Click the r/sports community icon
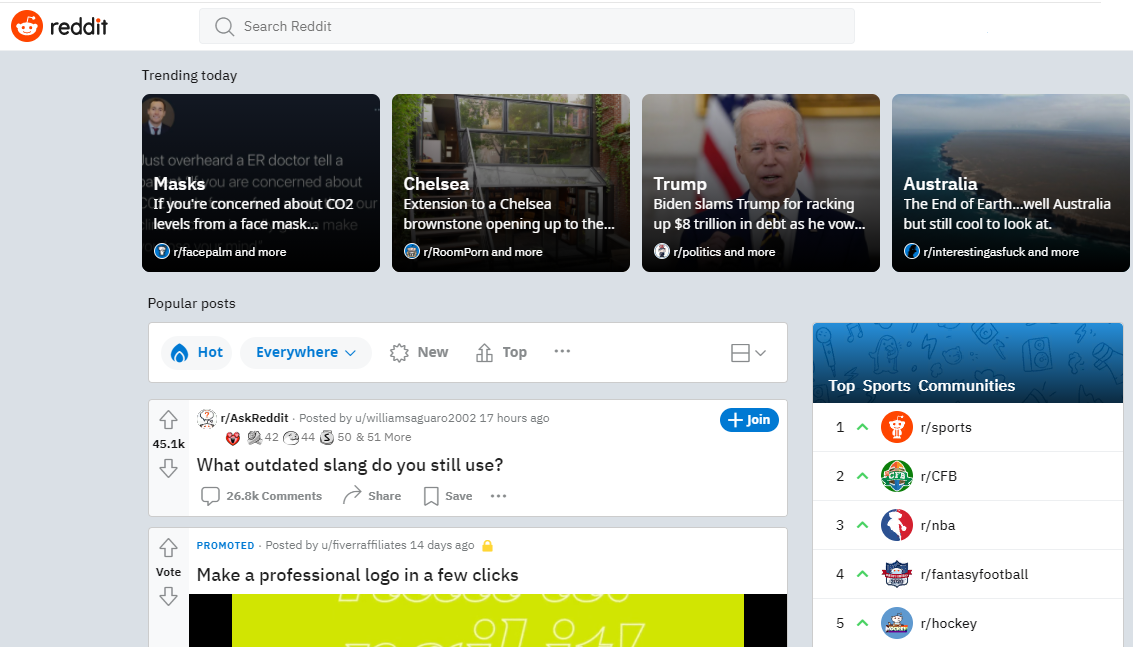Viewport: 1133px width, 647px height. (x=897, y=427)
